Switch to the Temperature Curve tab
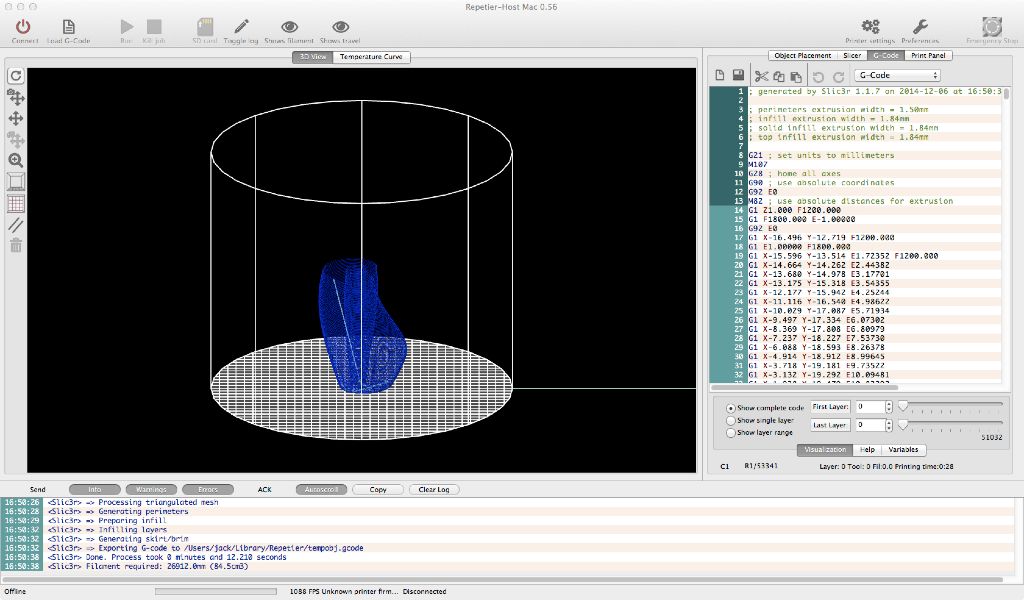This screenshot has width=1024, height=600. (x=371, y=57)
